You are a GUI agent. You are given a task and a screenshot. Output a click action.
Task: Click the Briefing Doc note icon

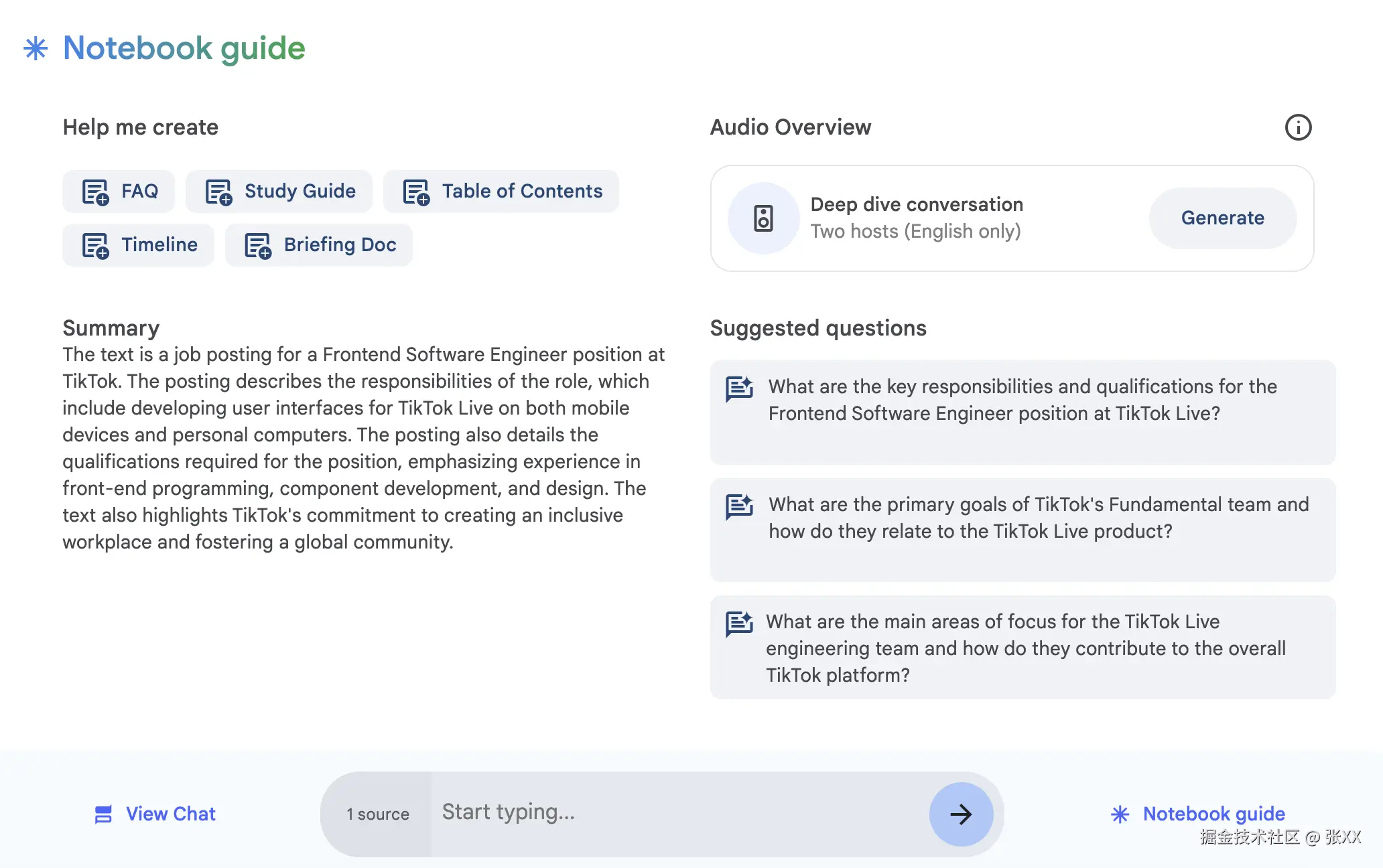[x=258, y=245]
